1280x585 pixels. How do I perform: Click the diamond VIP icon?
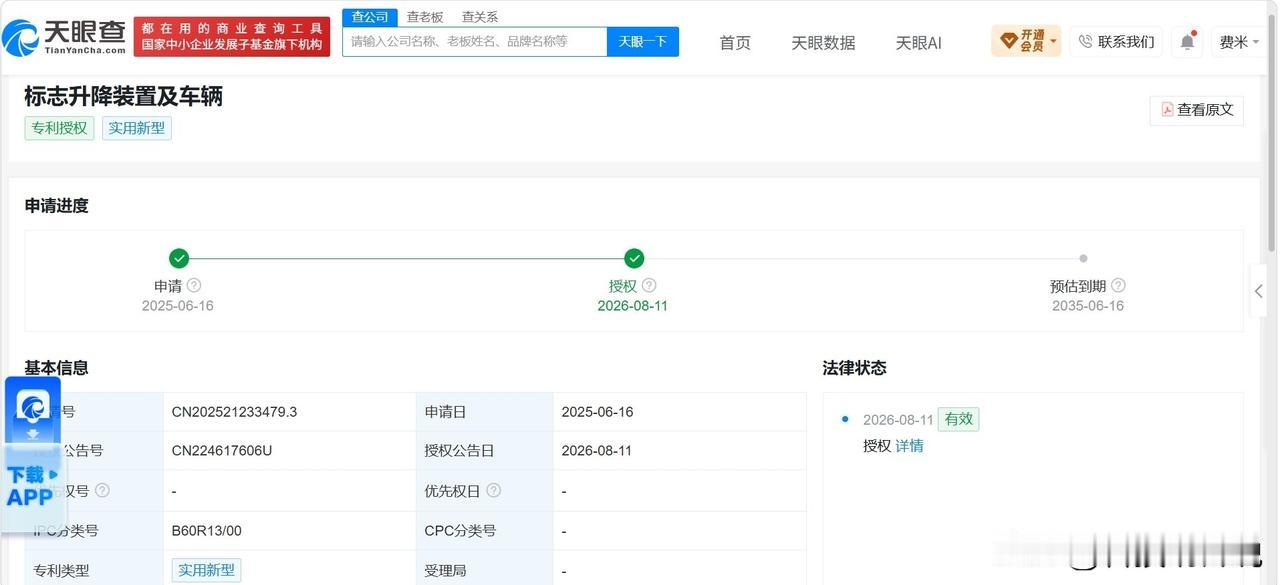click(1008, 41)
